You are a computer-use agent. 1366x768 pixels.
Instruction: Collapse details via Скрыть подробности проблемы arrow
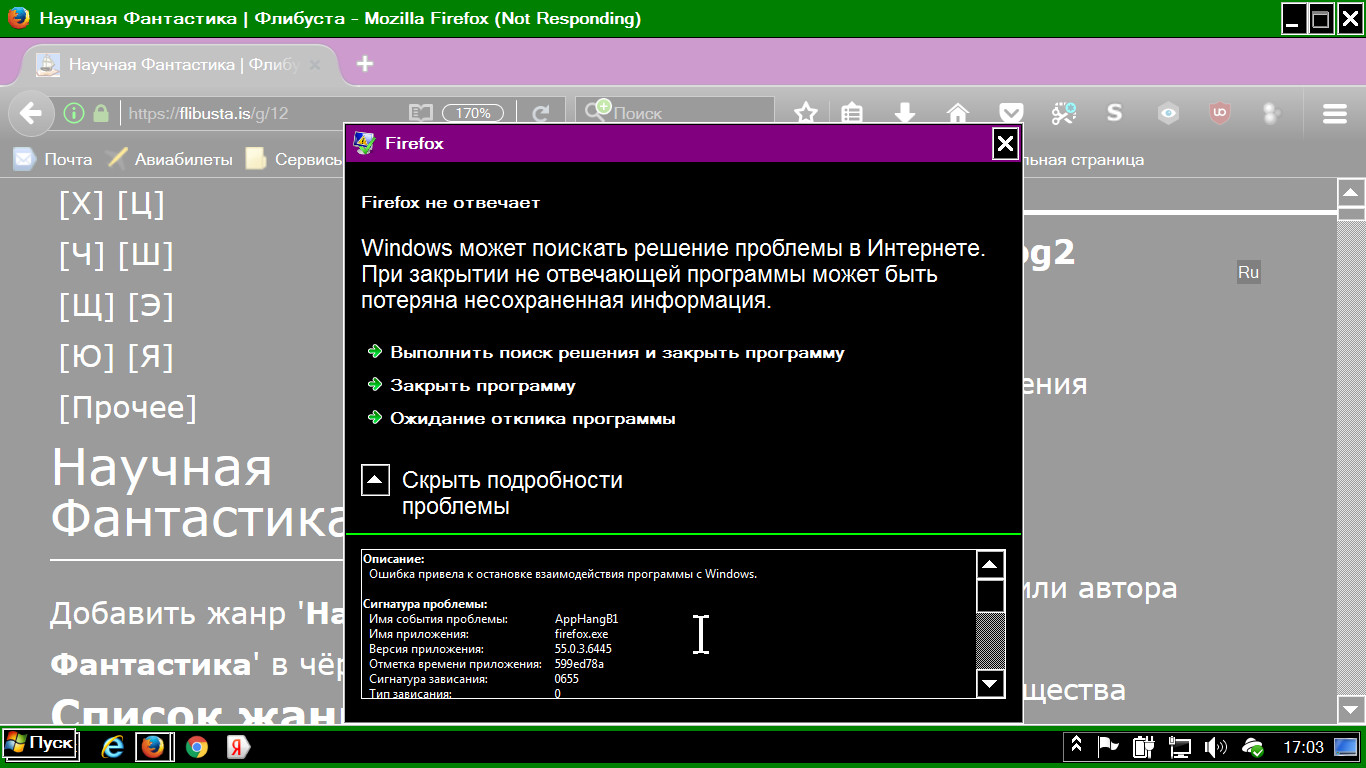(375, 481)
